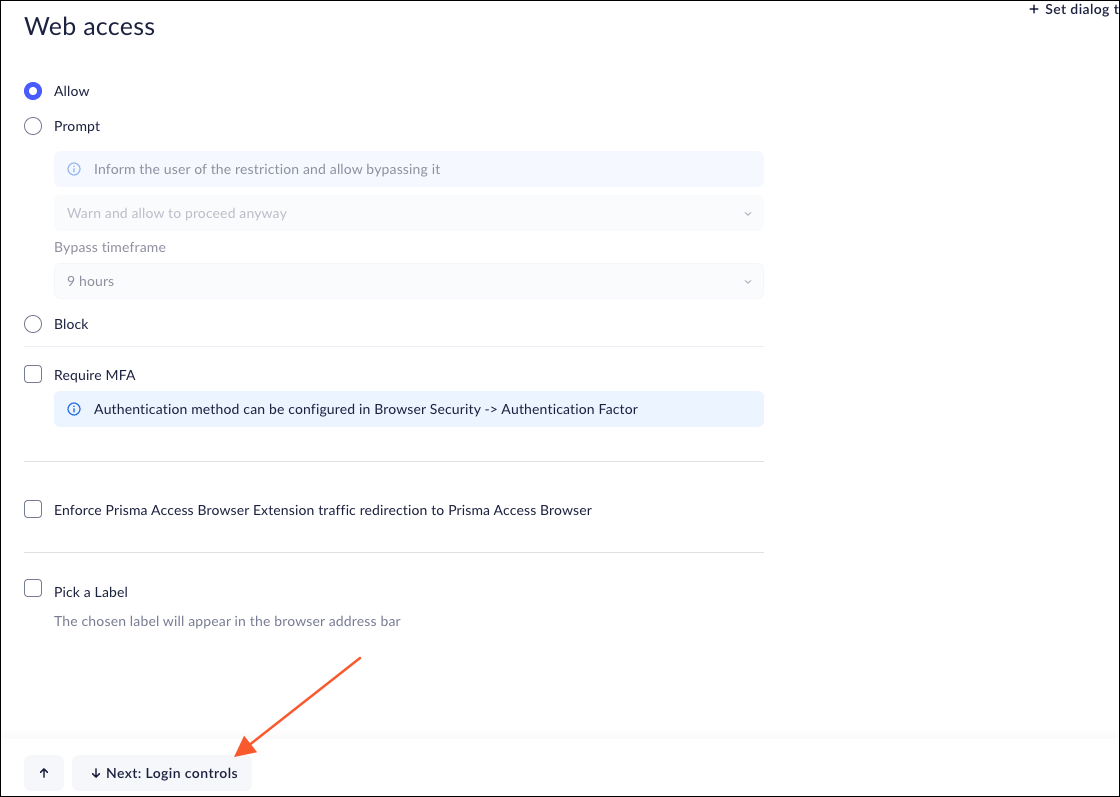
Task: Click the down arrow icon in Next button
Action: (x=96, y=773)
